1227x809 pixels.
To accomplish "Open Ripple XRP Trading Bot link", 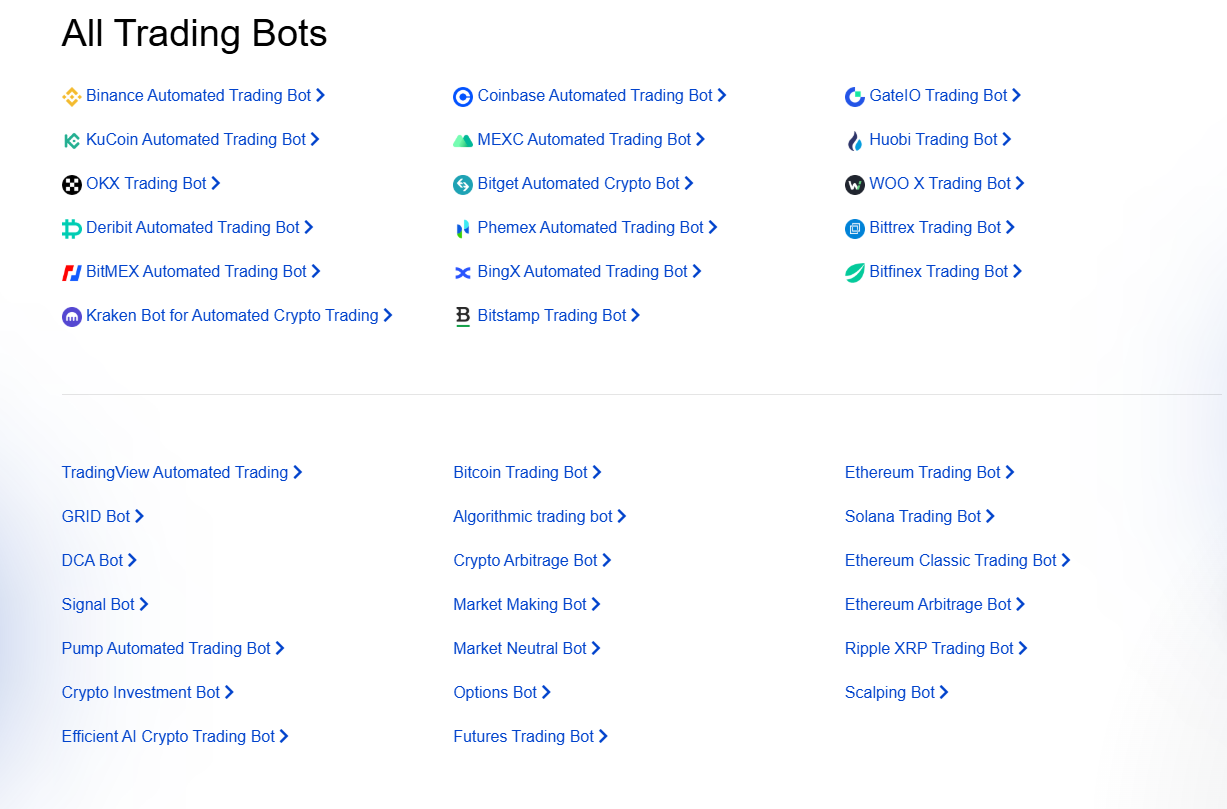I will [x=936, y=649].
